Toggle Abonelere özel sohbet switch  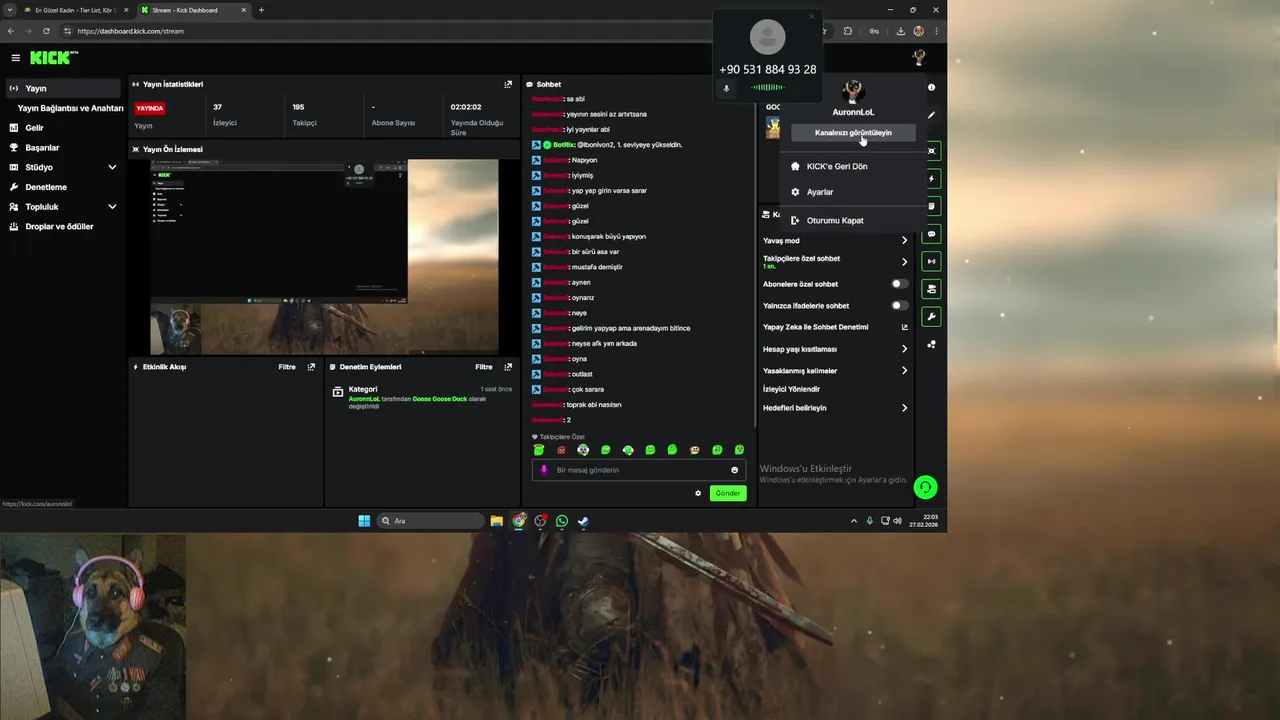pyautogui.click(x=900, y=284)
